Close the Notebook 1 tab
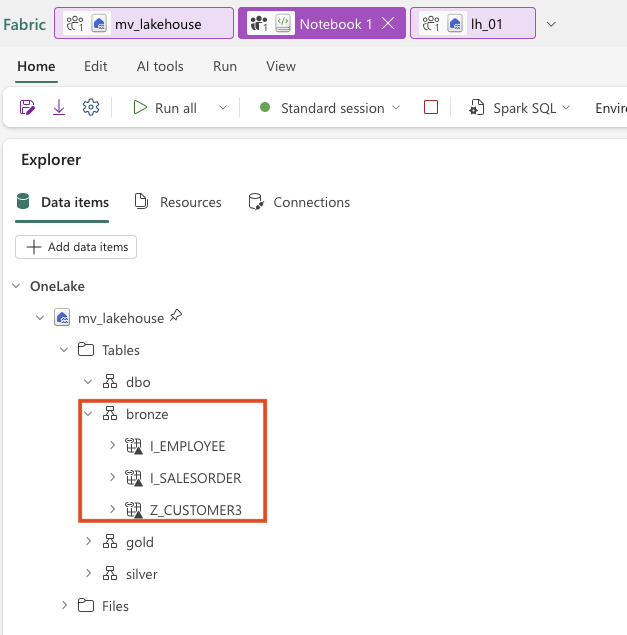627x635 pixels. point(388,23)
